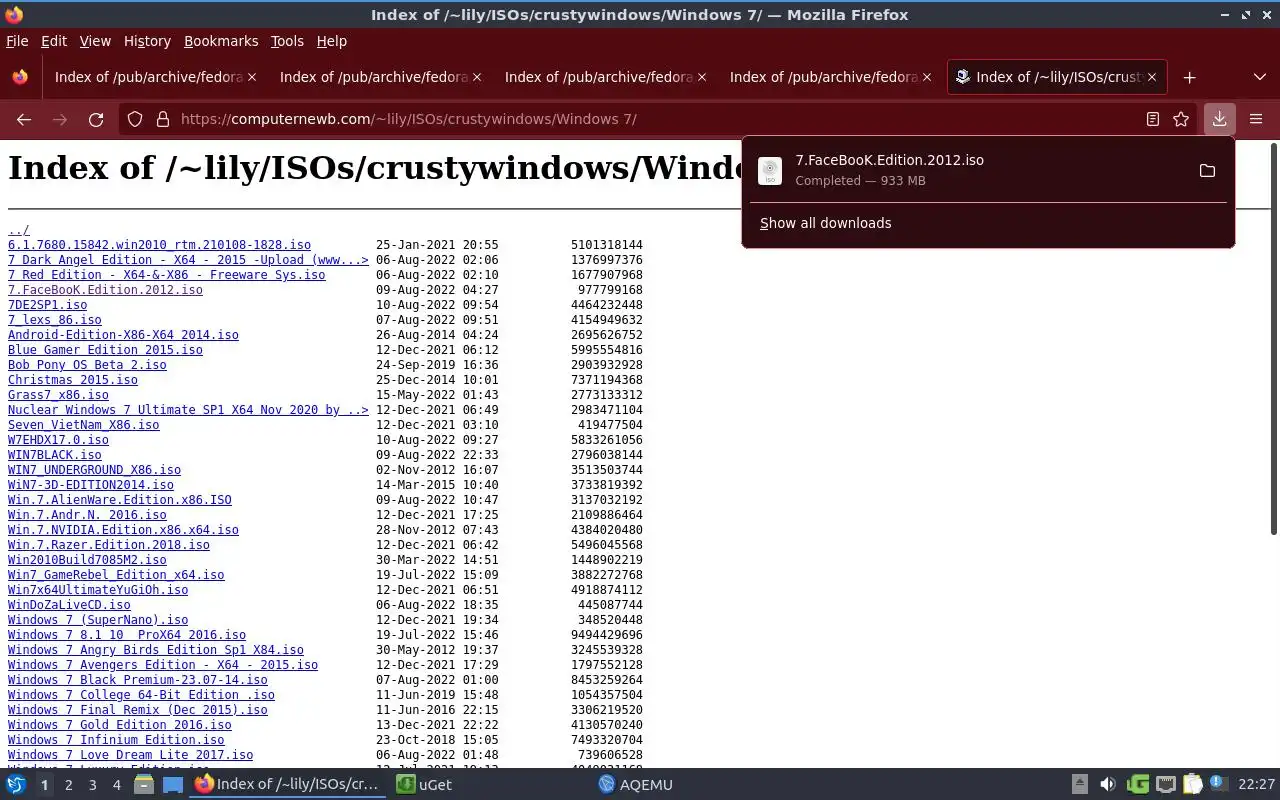Open the file manager drawer icon in taskbar

[x=143, y=785]
